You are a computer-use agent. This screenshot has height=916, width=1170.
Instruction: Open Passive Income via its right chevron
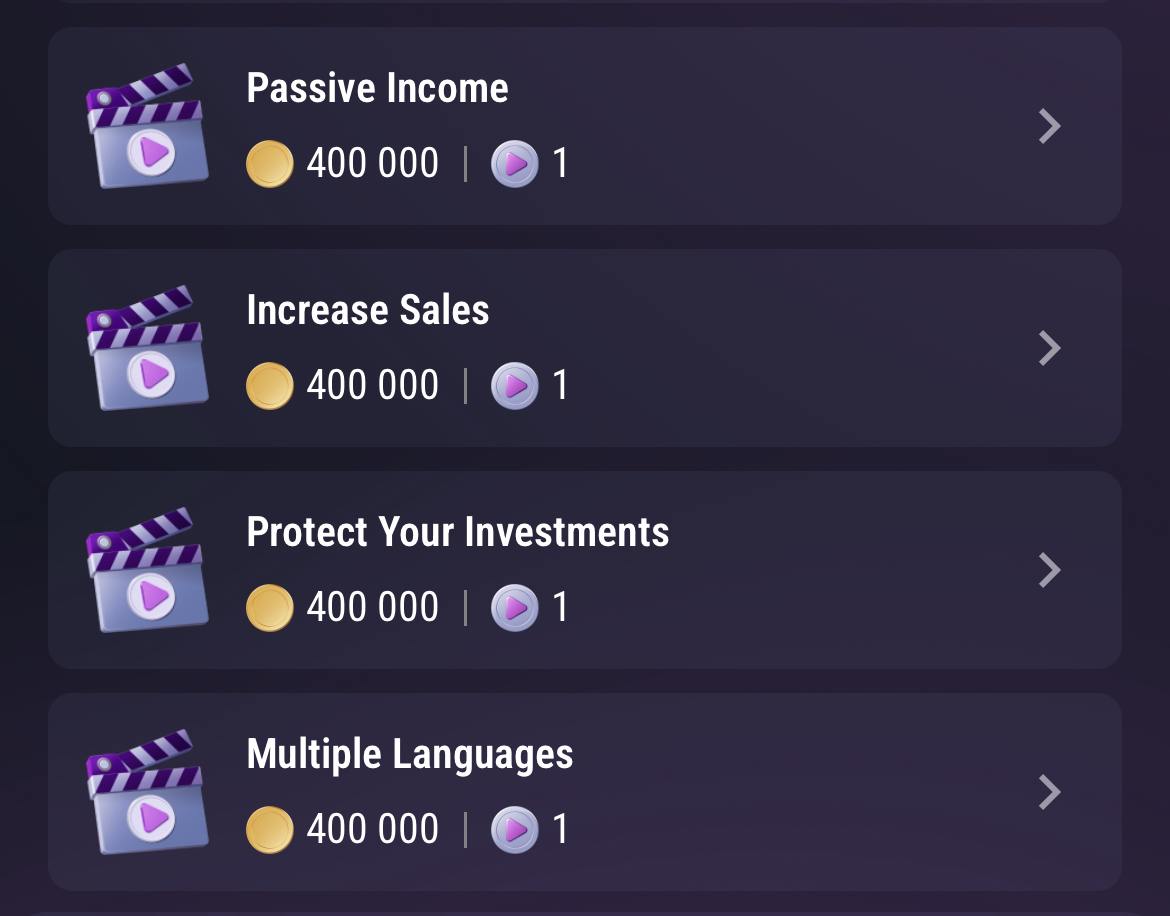(1050, 126)
